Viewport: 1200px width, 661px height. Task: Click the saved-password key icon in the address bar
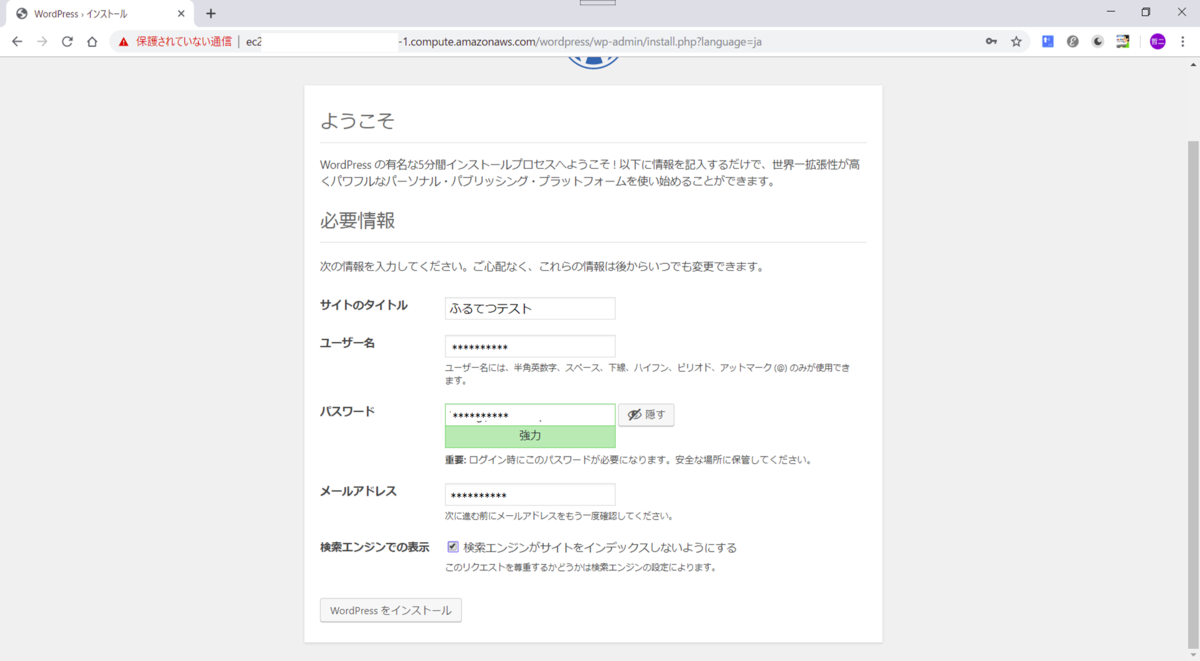pyautogui.click(x=992, y=42)
